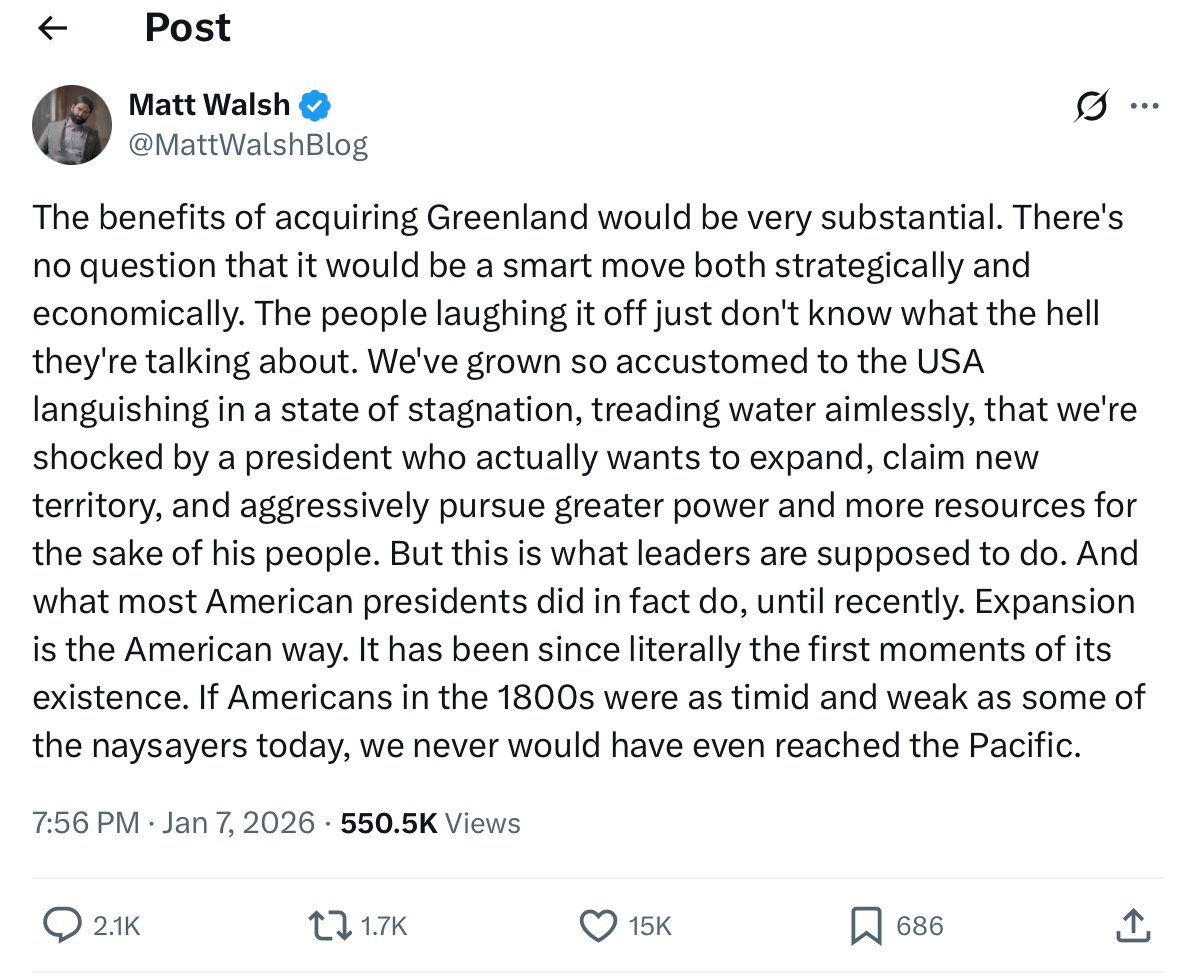Open the repost arrows menu

(331, 926)
